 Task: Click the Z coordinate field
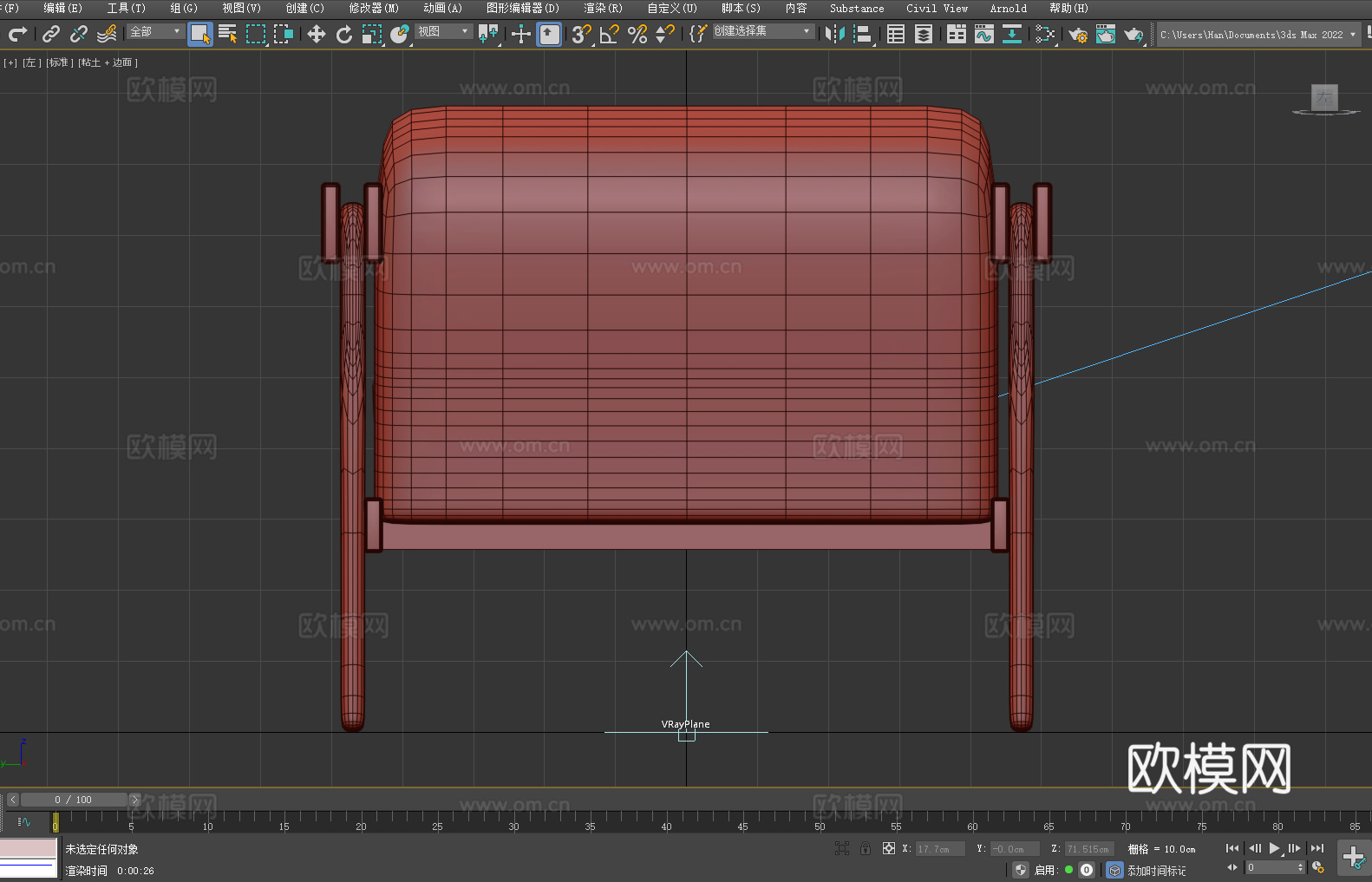(1088, 849)
